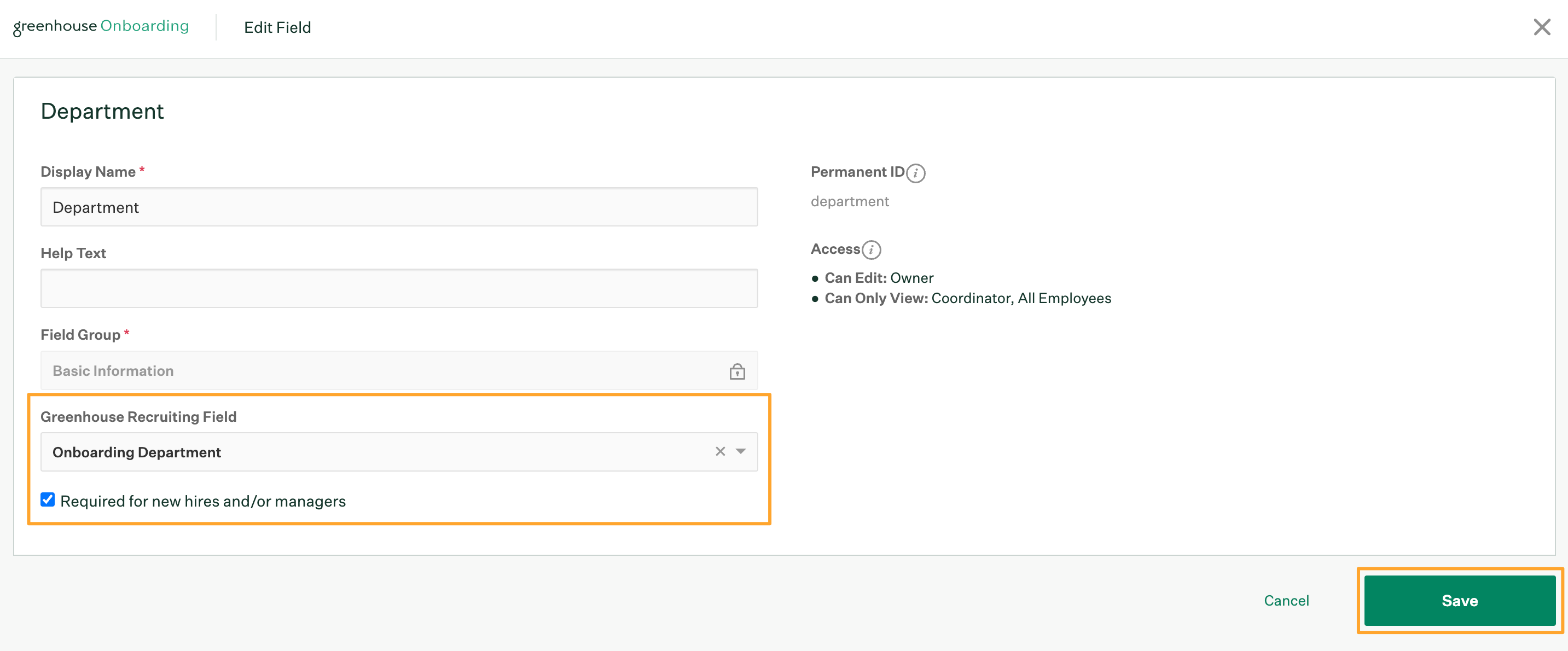Viewport: 1568px width, 651px height.
Task: Click the Can Only View access entry
Action: (967, 298)
